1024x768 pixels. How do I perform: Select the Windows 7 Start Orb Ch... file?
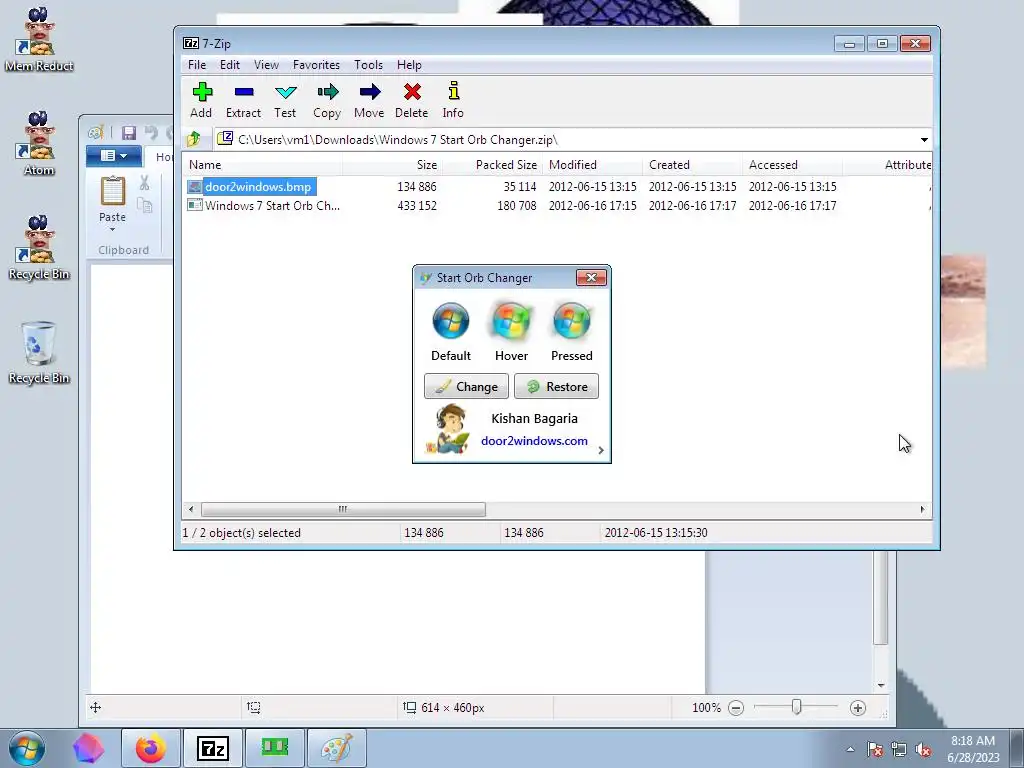pos(557,206)
